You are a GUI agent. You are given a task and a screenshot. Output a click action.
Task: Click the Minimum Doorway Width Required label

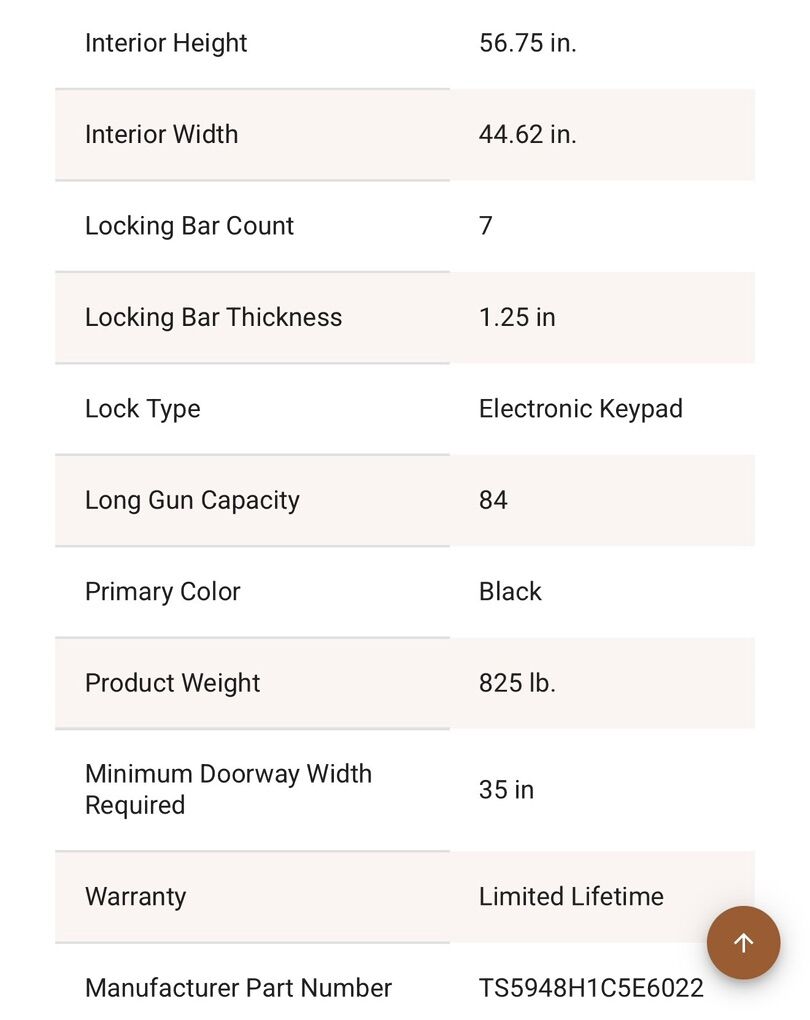coord(228,789)
